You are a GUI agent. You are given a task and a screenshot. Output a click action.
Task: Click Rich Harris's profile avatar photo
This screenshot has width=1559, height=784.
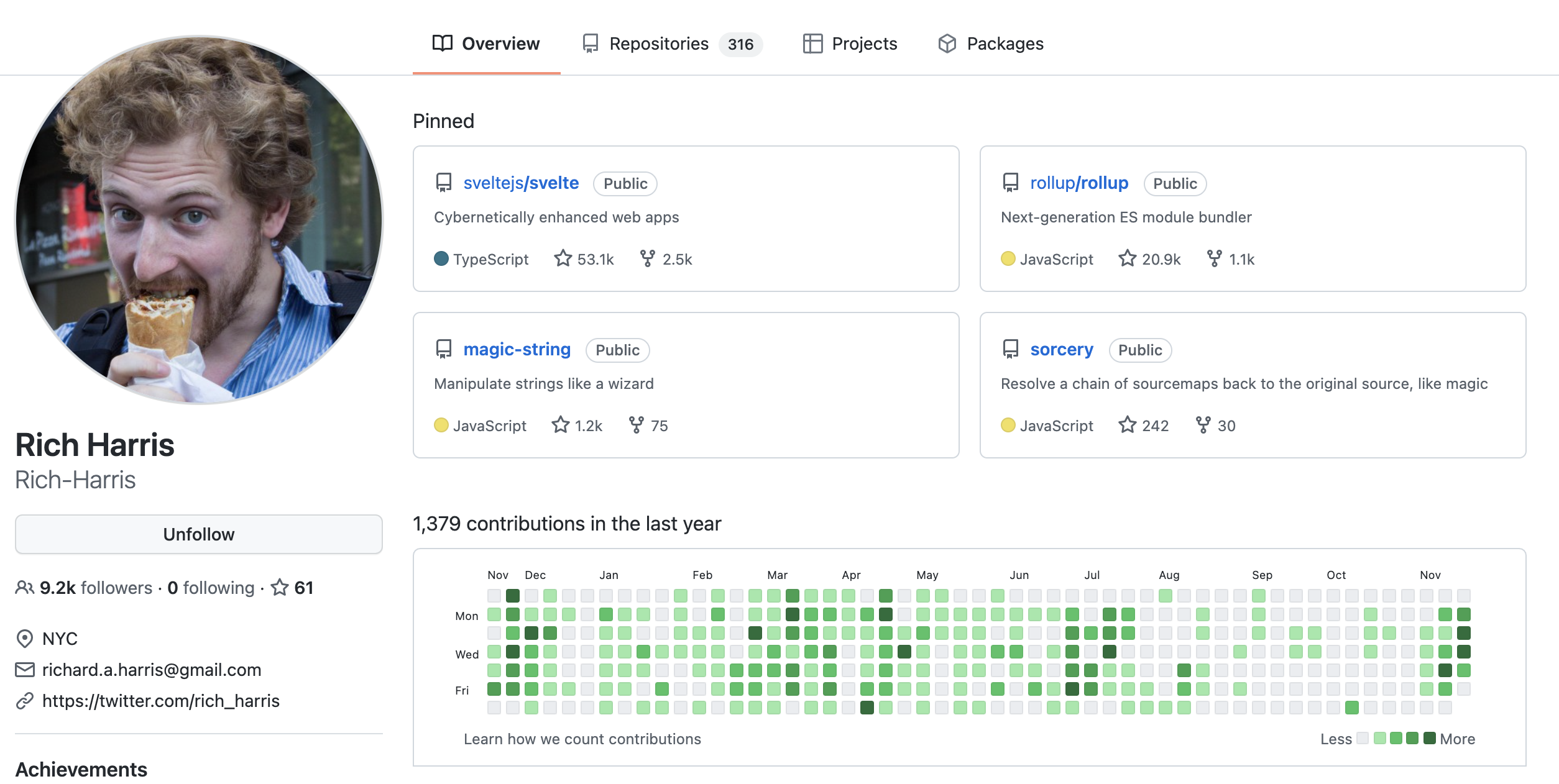tap(199, 220)
